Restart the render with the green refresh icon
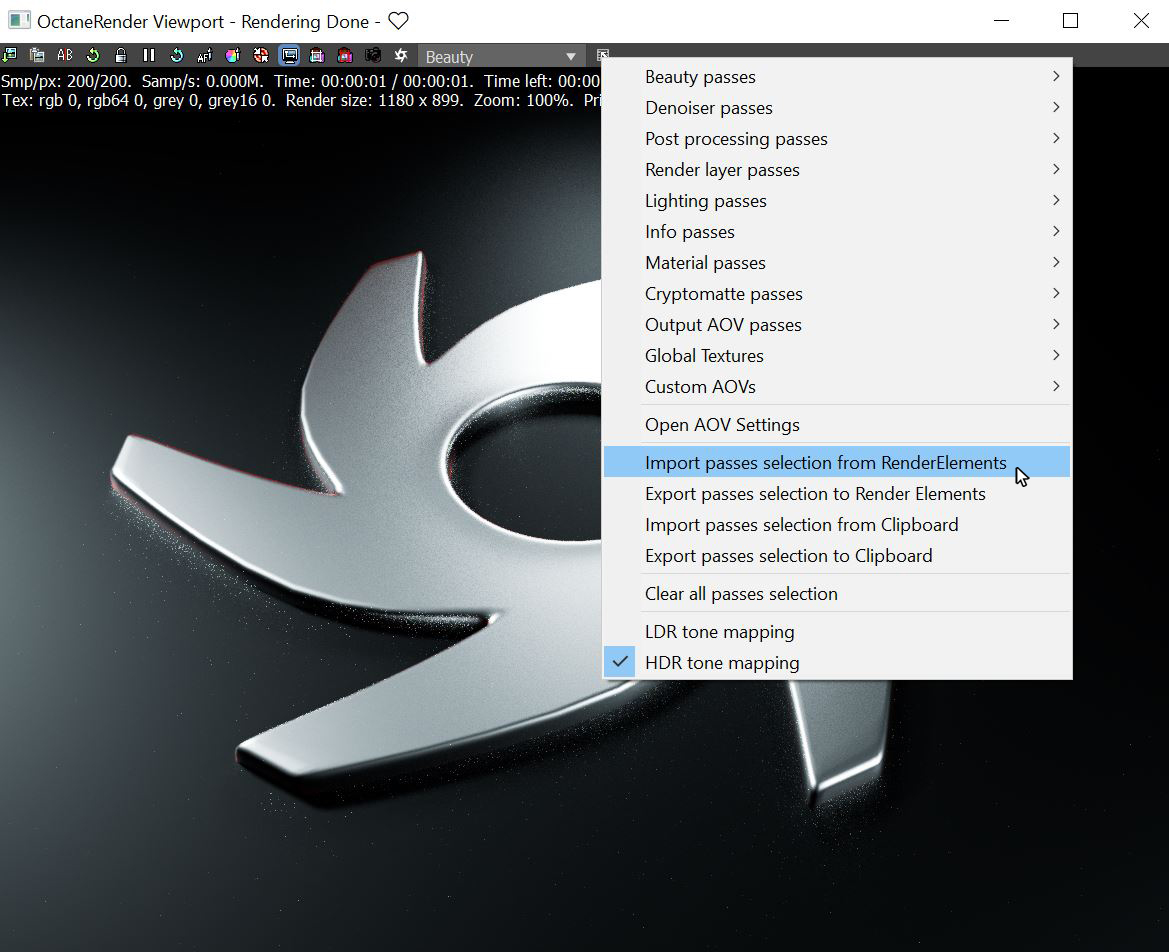Viewport: 1169px width, 952px height. (90, 55)
